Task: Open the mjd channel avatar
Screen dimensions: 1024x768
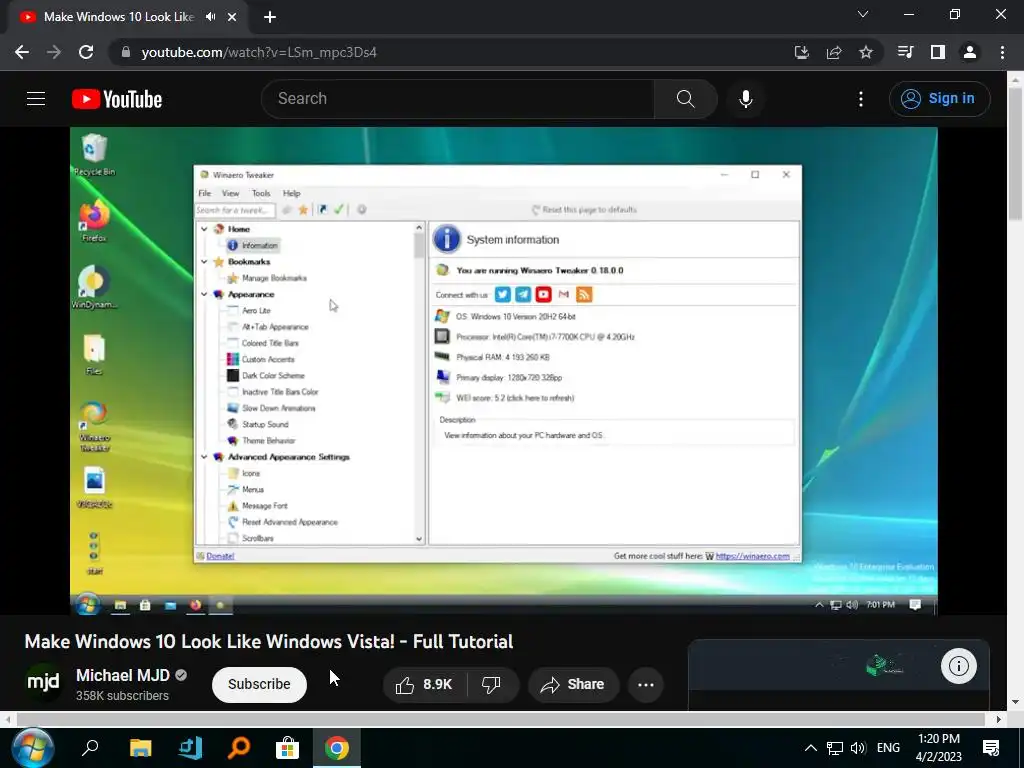Action: 43,682
